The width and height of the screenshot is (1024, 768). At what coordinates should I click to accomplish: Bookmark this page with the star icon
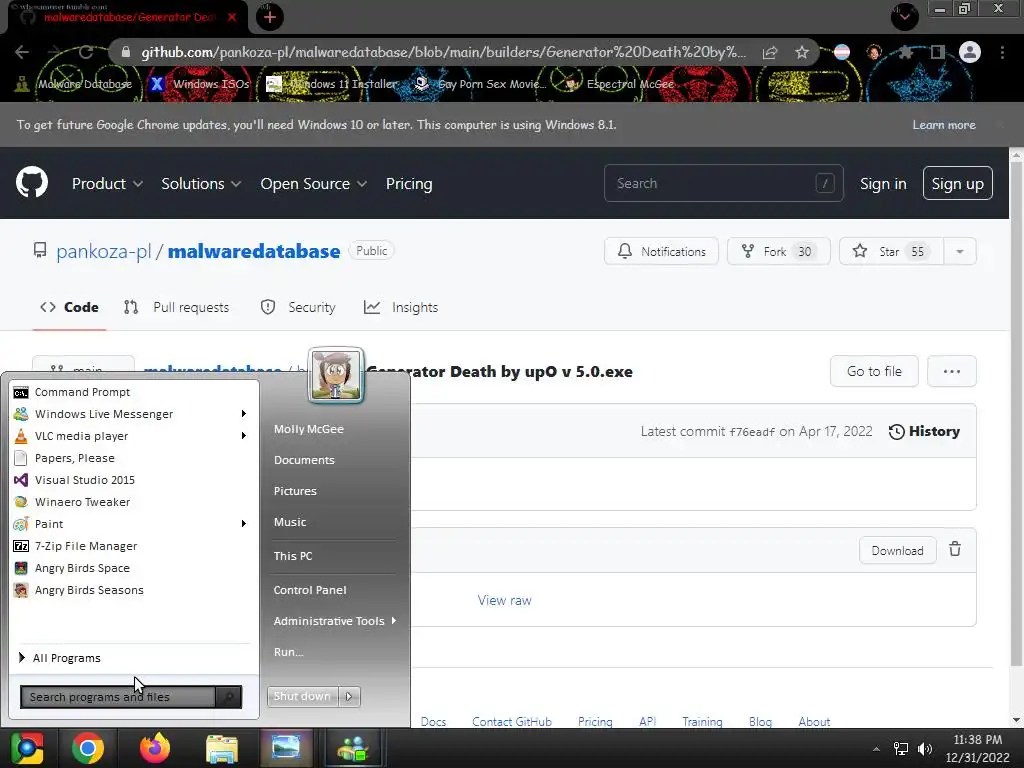coord(802,52)
